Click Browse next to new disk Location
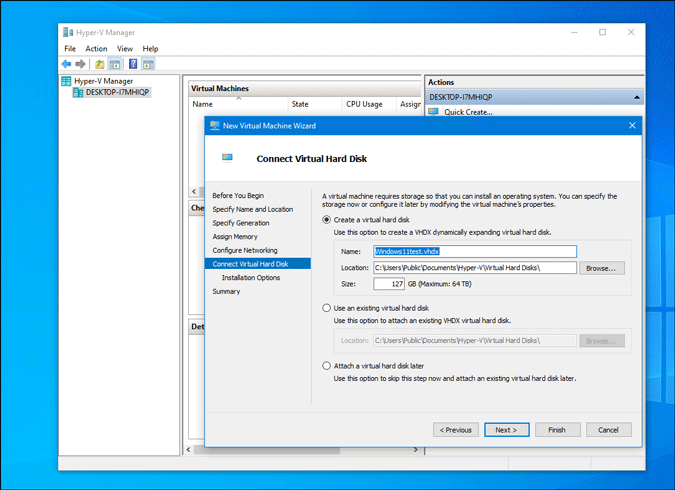675x490 pixels. [601, 268]
